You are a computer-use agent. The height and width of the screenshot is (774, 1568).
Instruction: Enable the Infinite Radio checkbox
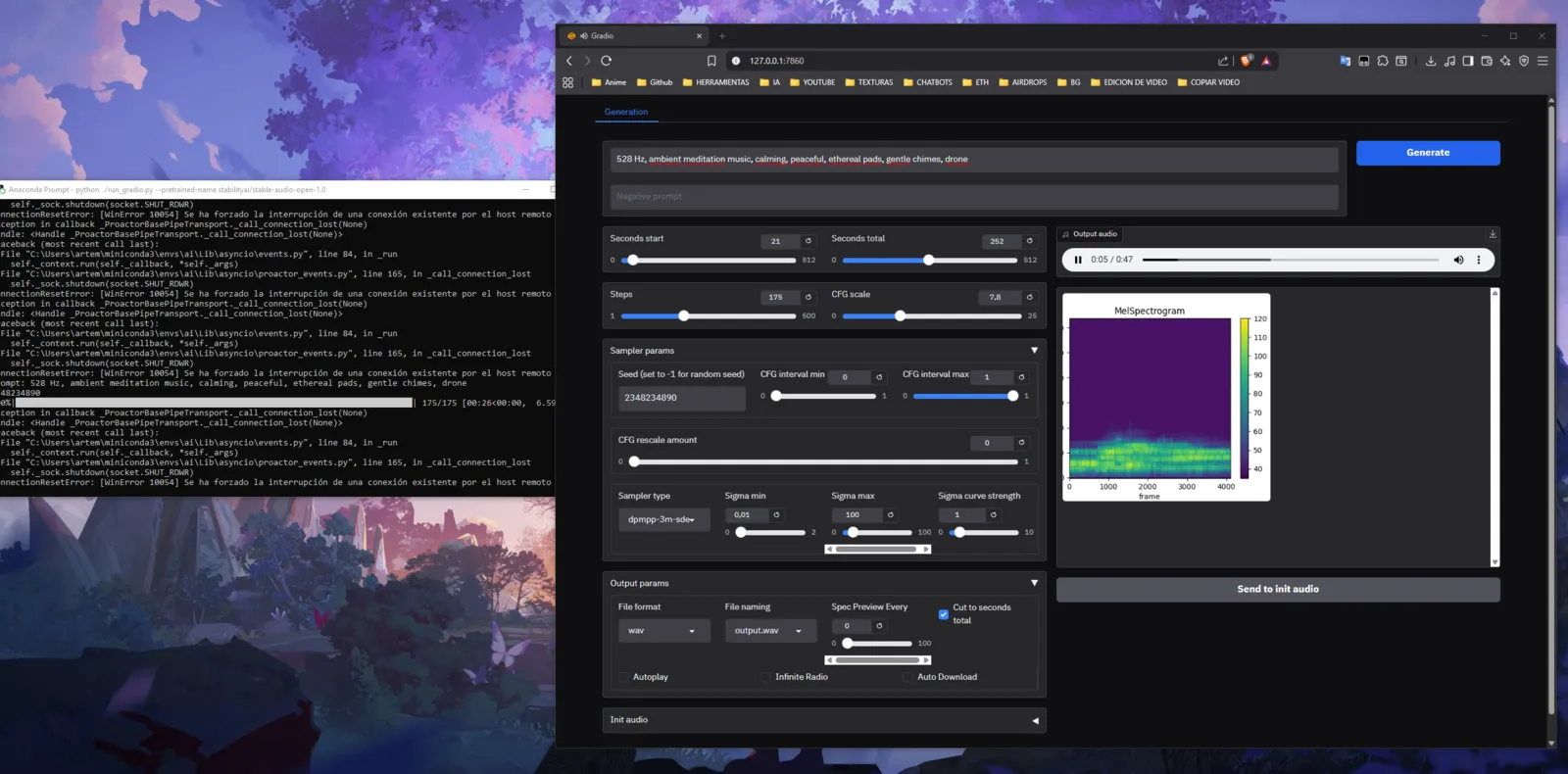[x=765, y=677]
